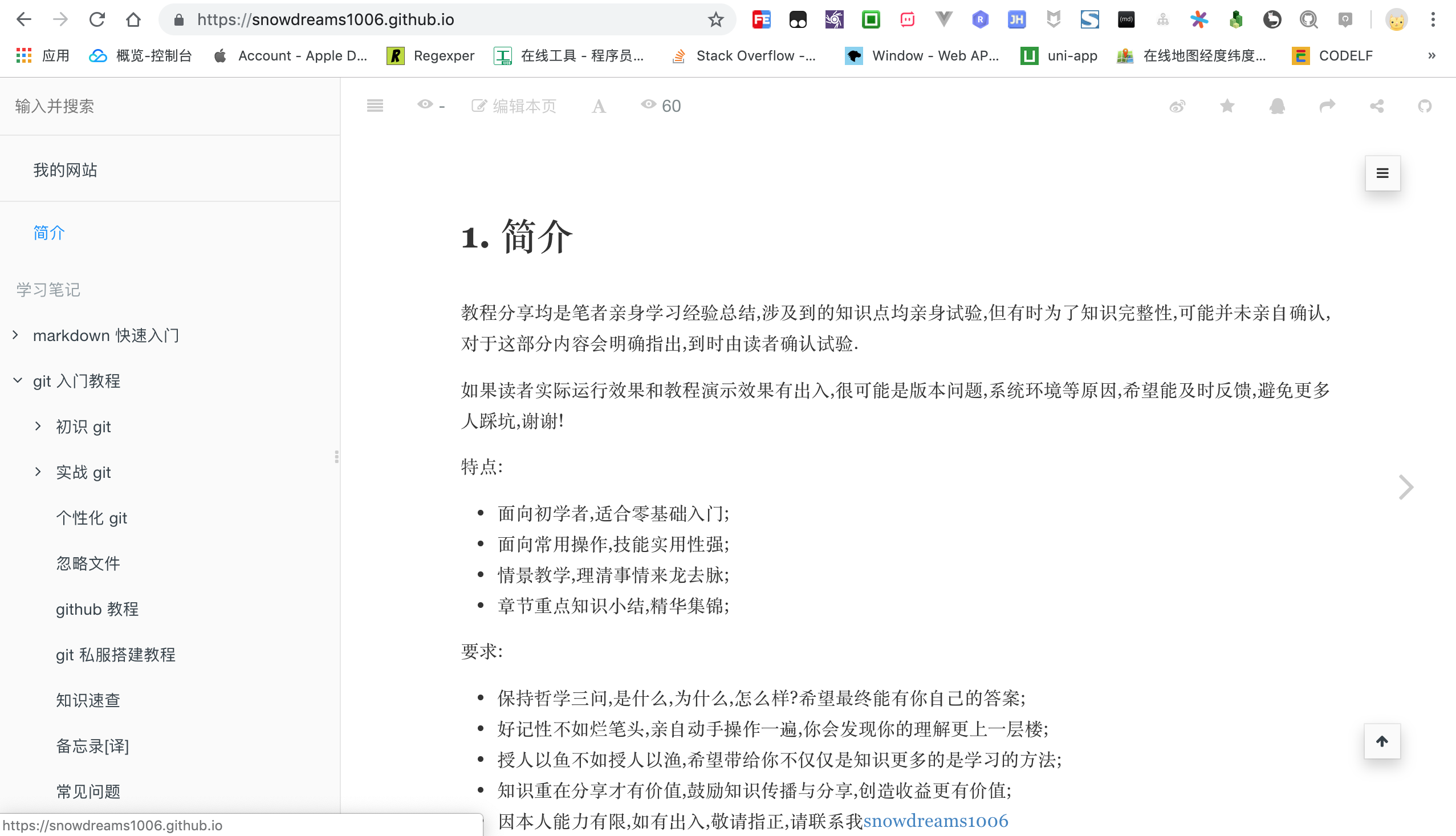Select 我的网站 in the sidebar
Screen dimensions: 1456x836
[65, 169]
